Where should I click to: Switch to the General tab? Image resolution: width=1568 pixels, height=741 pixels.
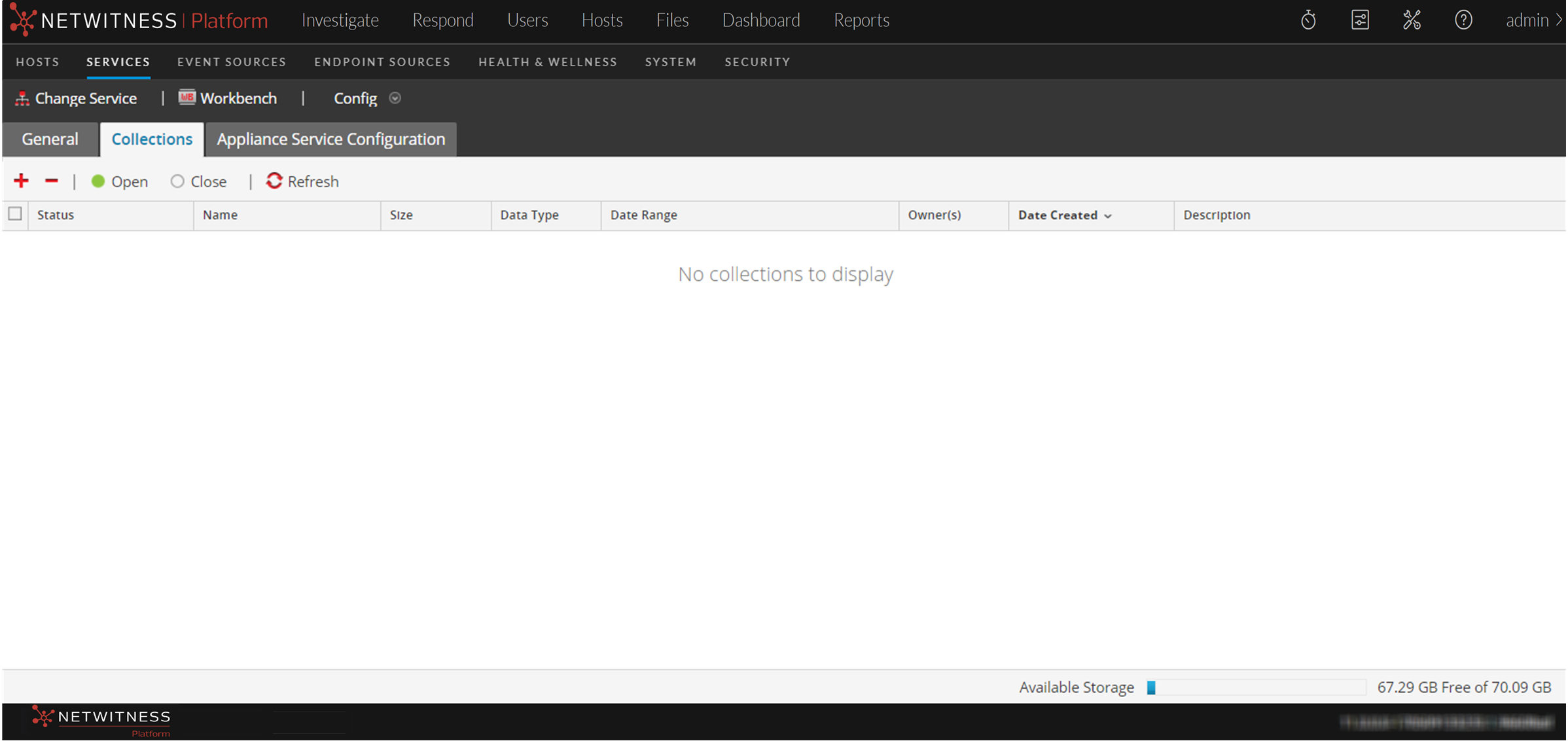pos(50,139)
